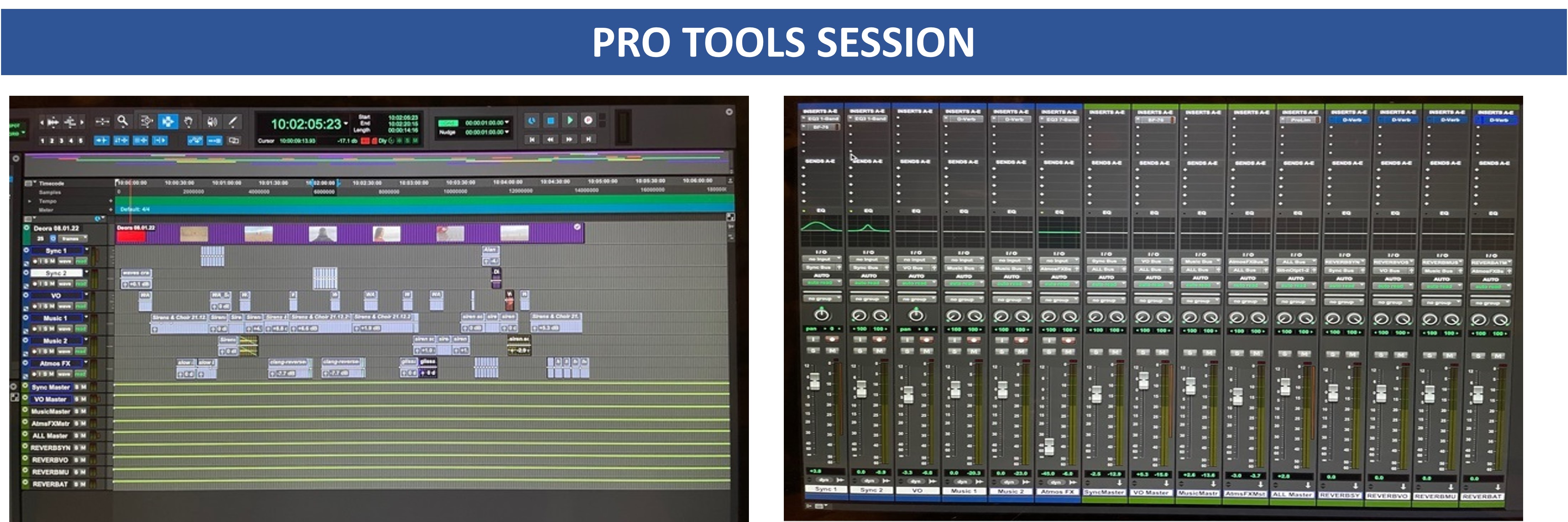The height and width of the screenshot is (522, 1568).
Task: Open the main counter format dropdown arrow
Action: (x=346, y=124)
